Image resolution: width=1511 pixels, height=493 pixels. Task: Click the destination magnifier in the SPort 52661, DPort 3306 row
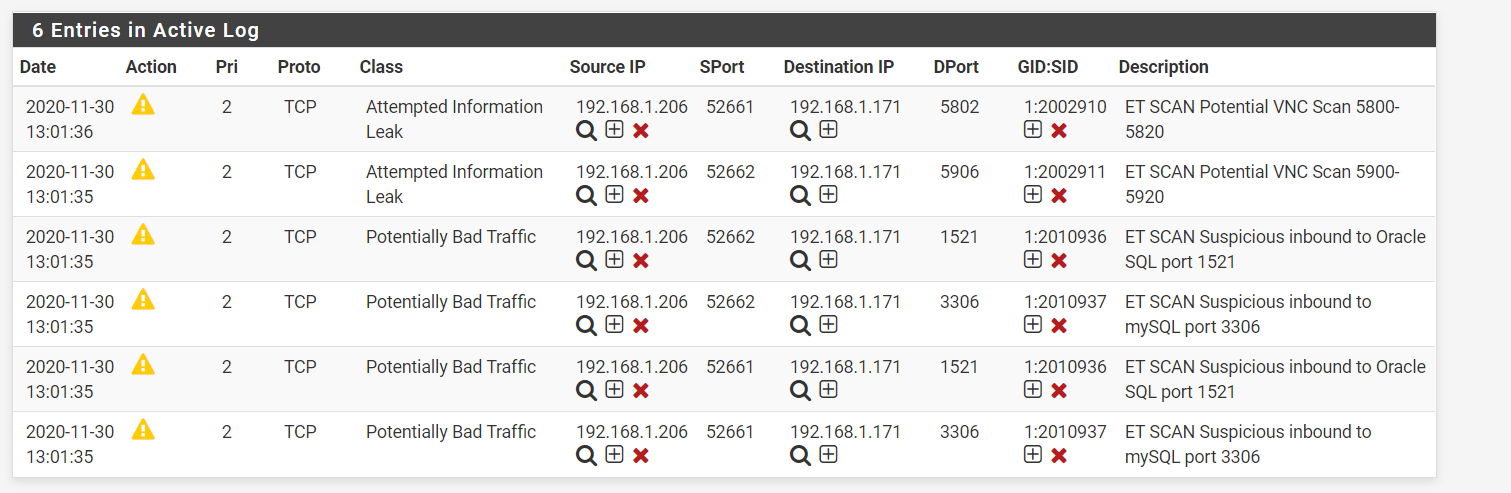pyautogui.click(x=800, y=455)
